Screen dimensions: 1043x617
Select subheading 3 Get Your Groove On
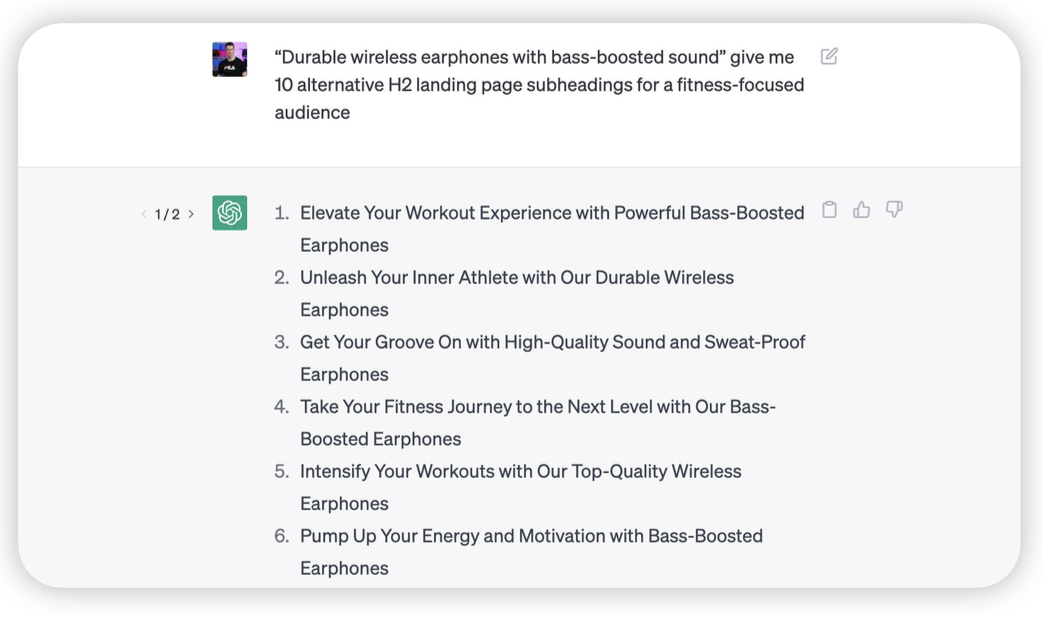tap(553, 358)
